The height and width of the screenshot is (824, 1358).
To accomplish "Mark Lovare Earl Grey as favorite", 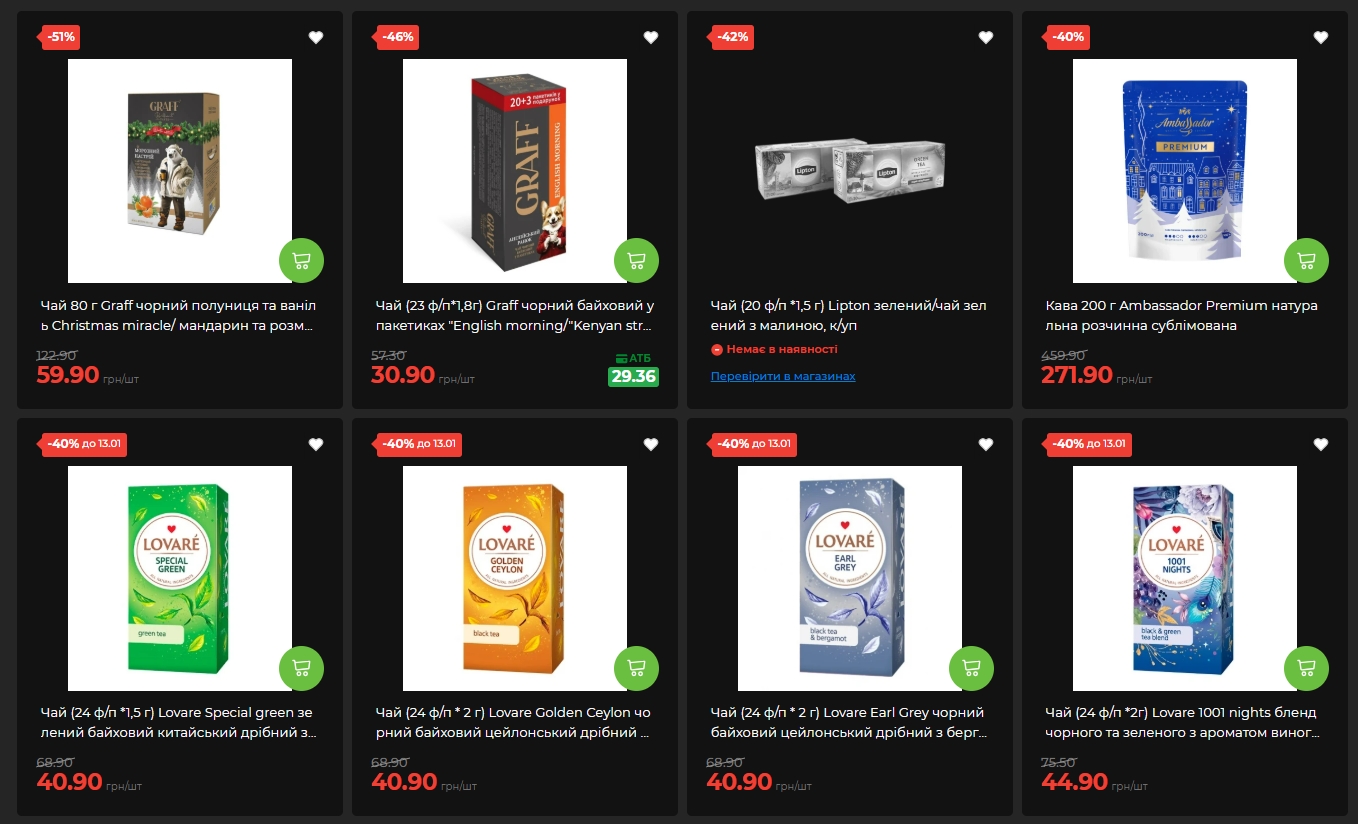I will [986, 444].
